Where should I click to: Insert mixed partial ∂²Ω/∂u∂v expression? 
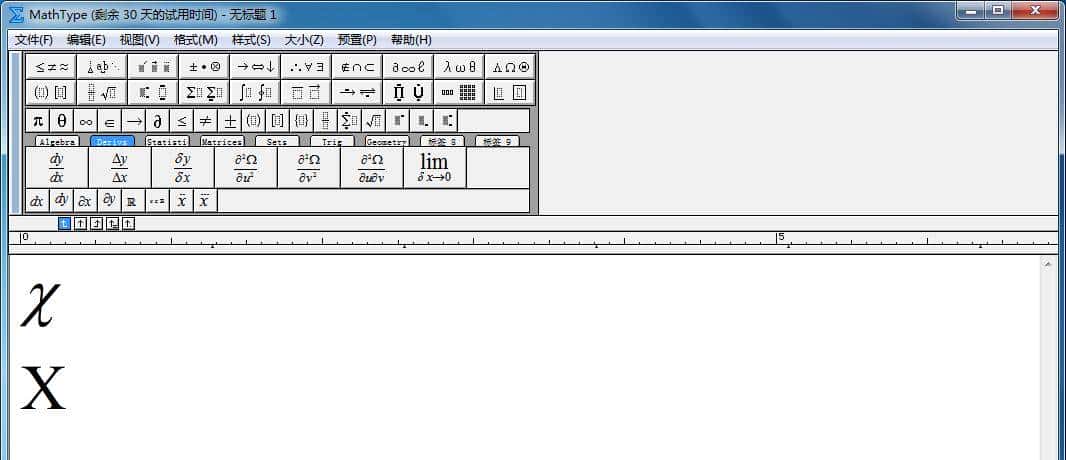point(371,168)
